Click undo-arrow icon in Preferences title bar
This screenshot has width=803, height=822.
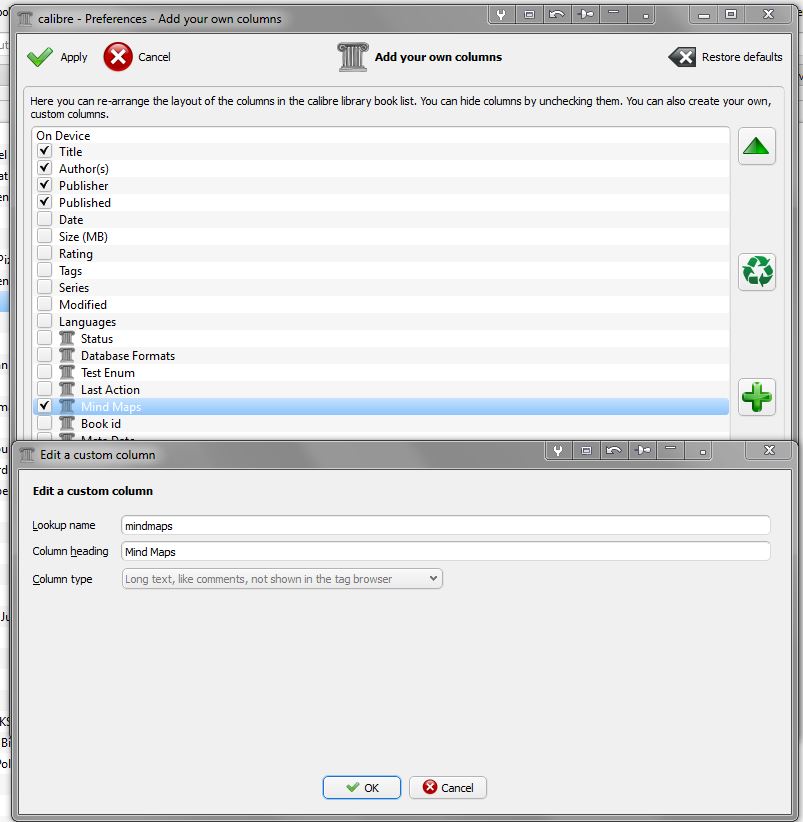pyautogui.click(x=557, y=15)
